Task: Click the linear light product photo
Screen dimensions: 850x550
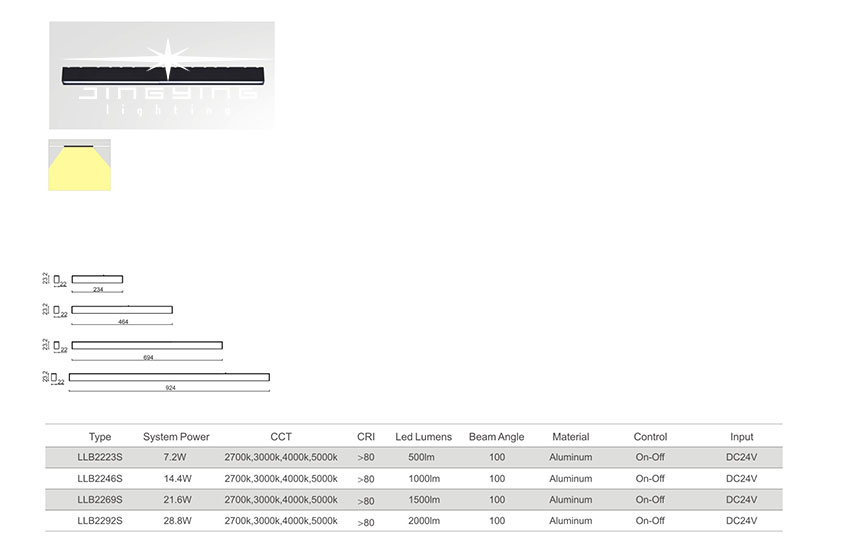Action: 162,75
